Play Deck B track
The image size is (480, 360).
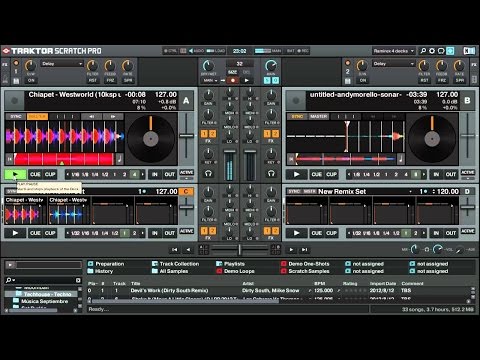click(x=296, y=174)
